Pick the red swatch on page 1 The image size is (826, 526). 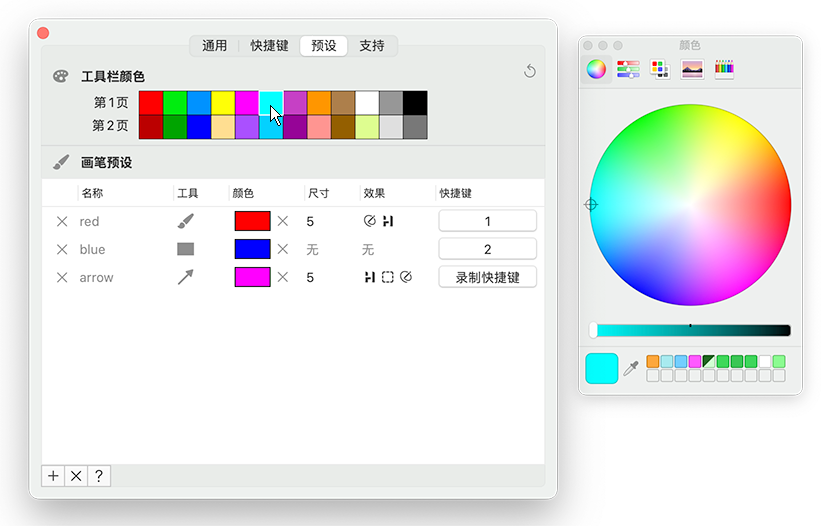tap(151, 103)
